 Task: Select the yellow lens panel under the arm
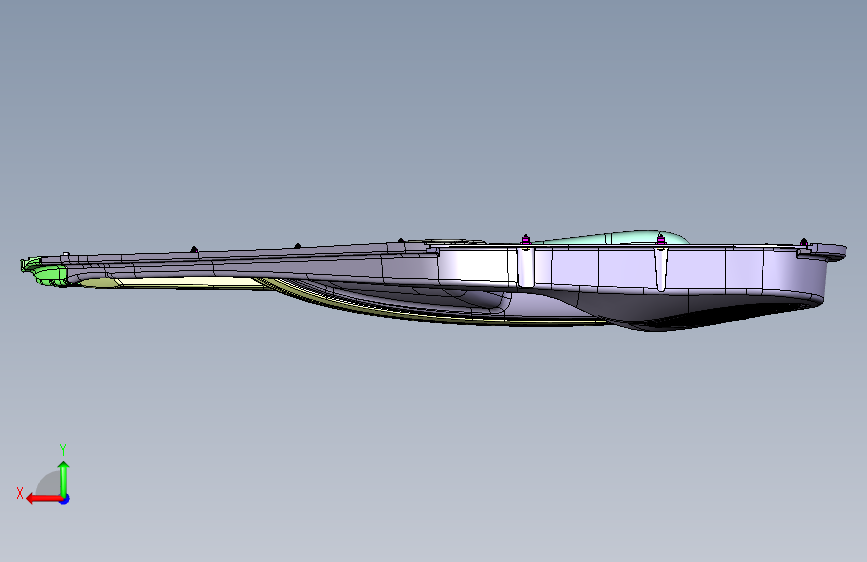188,283
